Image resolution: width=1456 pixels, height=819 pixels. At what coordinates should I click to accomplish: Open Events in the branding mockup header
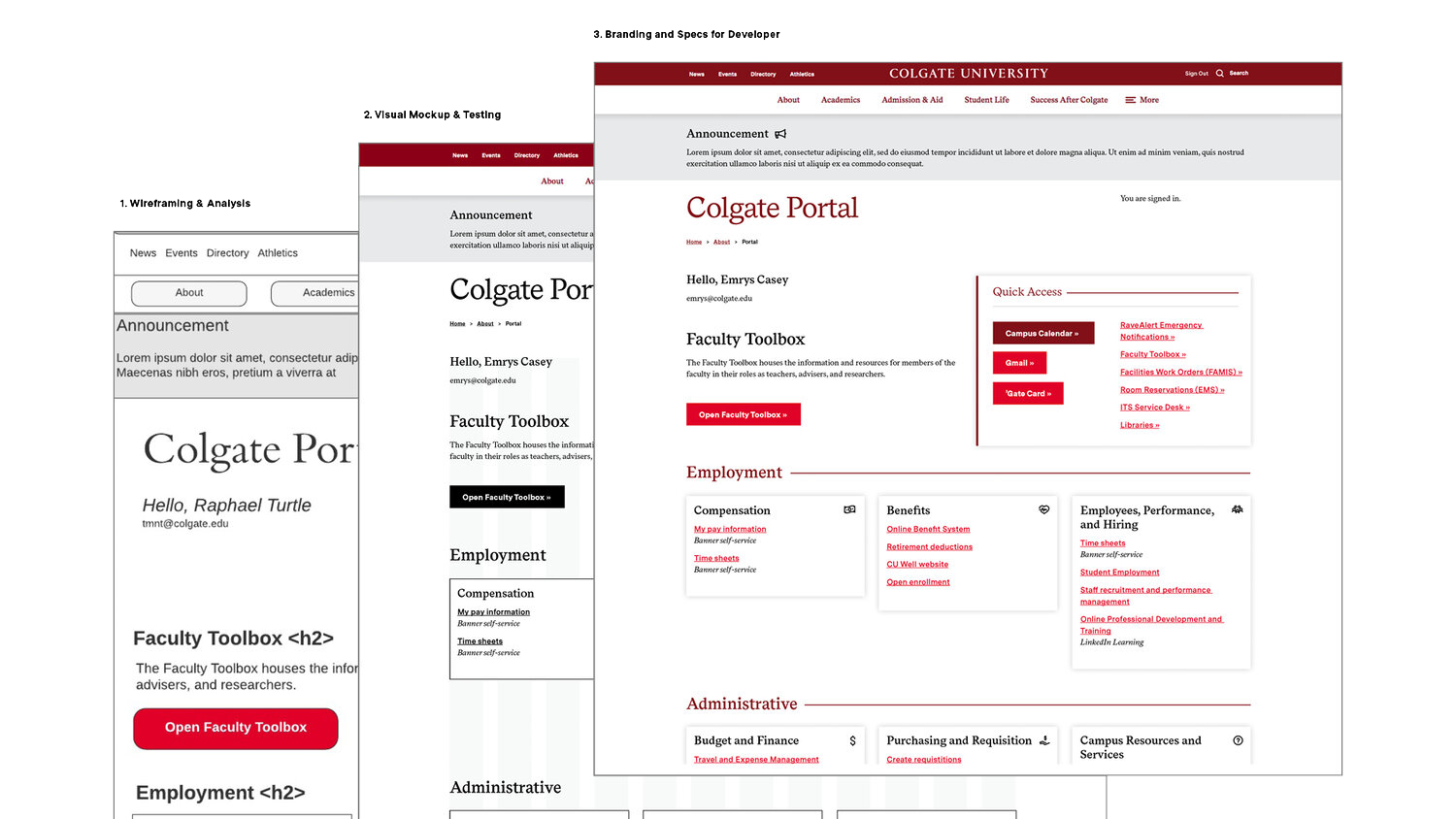pyautogui.click(x=727, y=74)
